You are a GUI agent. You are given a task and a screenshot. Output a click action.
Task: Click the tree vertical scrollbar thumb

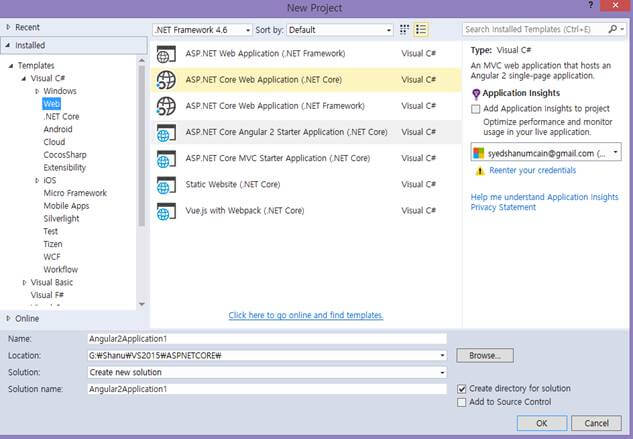pos(142,146)
